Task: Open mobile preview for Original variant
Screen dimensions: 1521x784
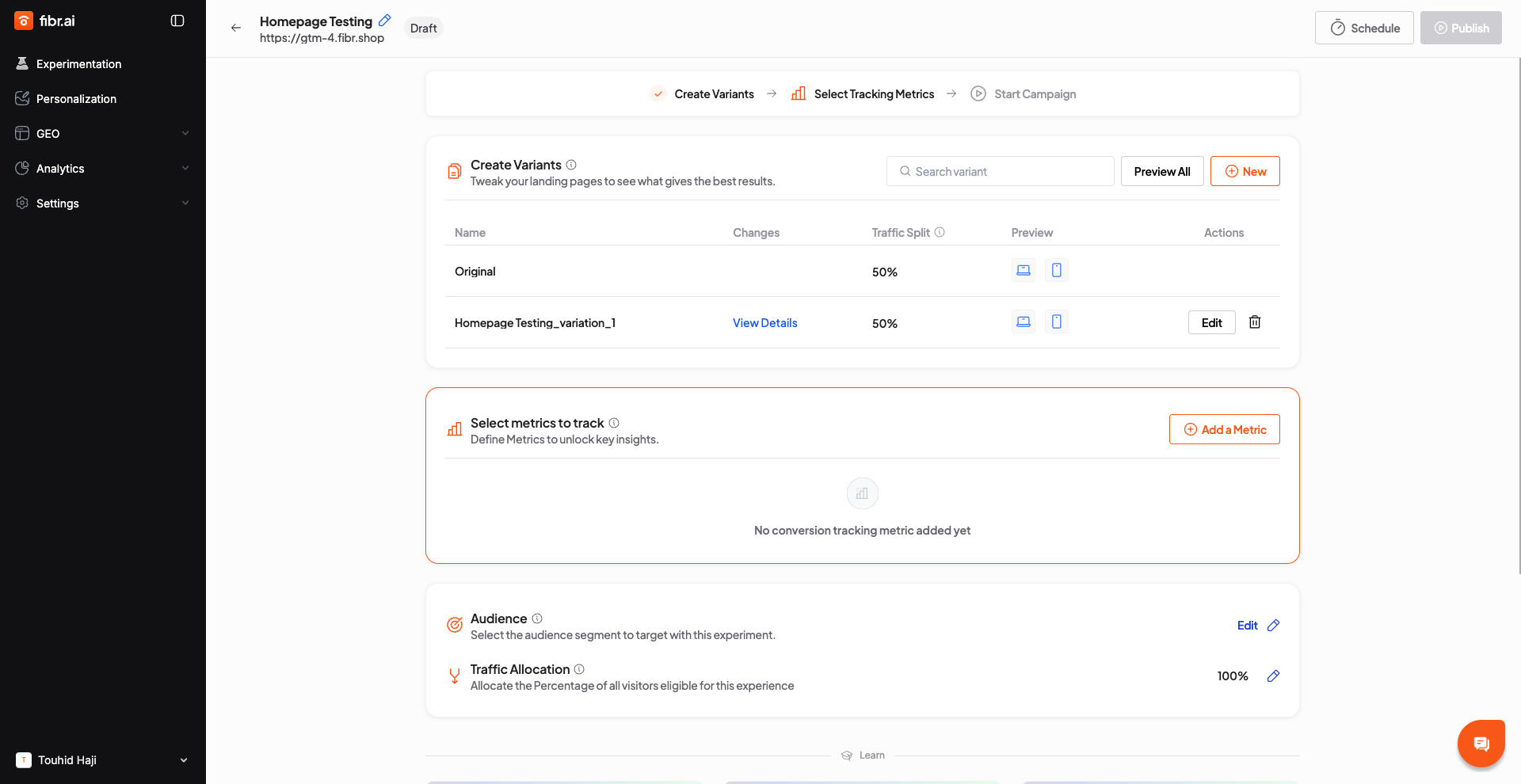Action: point(1056,271)
